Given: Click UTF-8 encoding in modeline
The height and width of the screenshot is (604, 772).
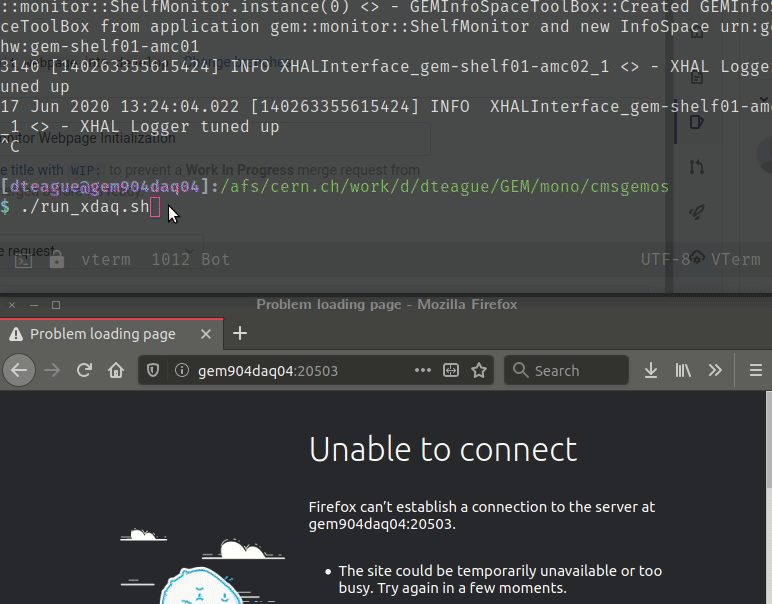Looking at the screenshot, I should point(665,259).
